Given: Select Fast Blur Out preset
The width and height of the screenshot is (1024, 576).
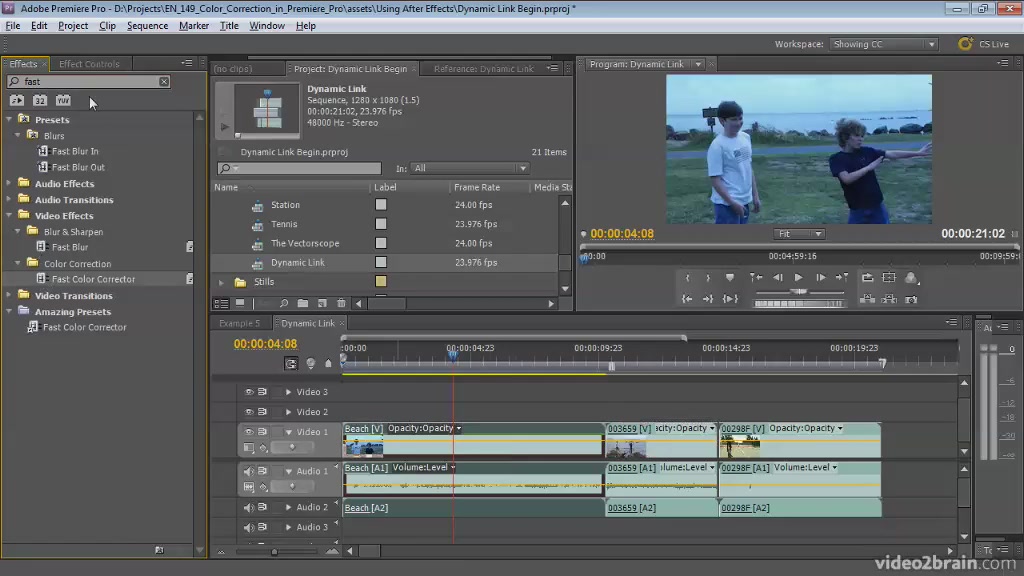Looking at the screenshot, I should click(78, 167).
